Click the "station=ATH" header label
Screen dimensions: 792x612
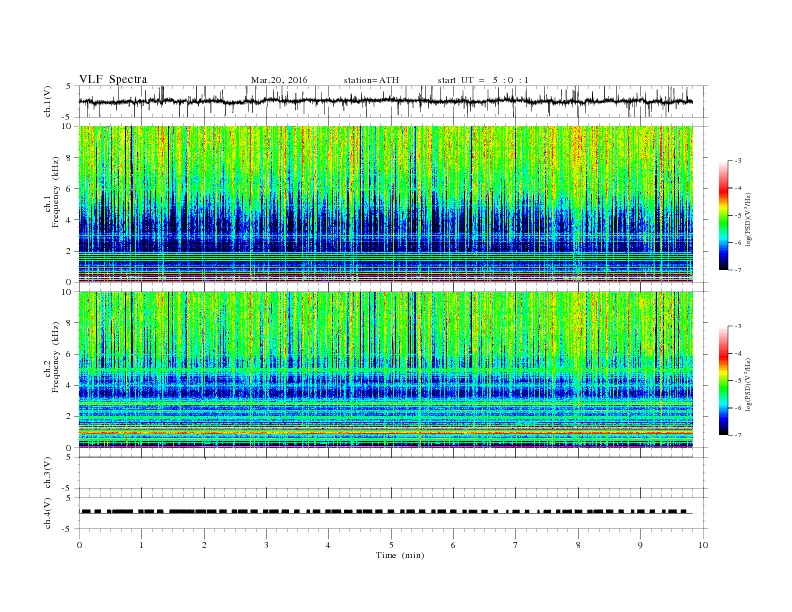[x=371, y=80]
